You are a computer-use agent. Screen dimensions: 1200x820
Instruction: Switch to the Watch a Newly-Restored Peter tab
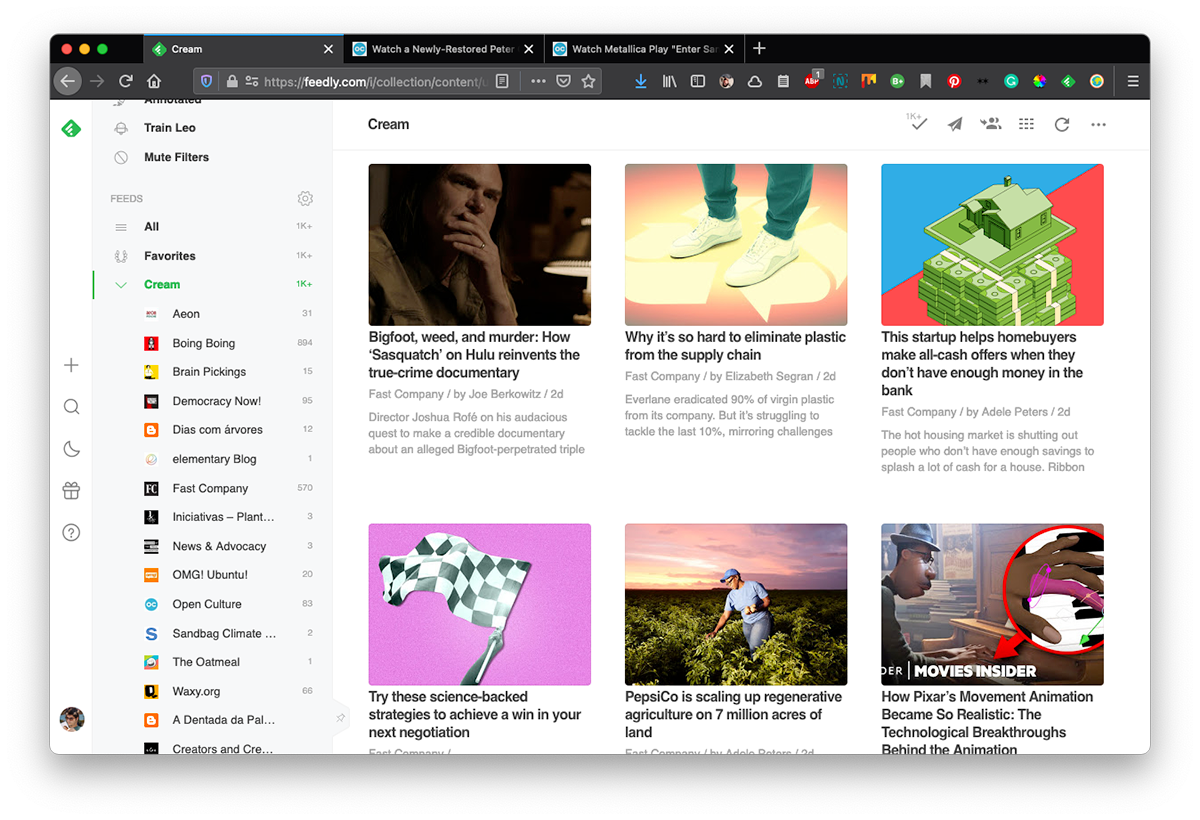pyautogui.click(x=443, y=49)
